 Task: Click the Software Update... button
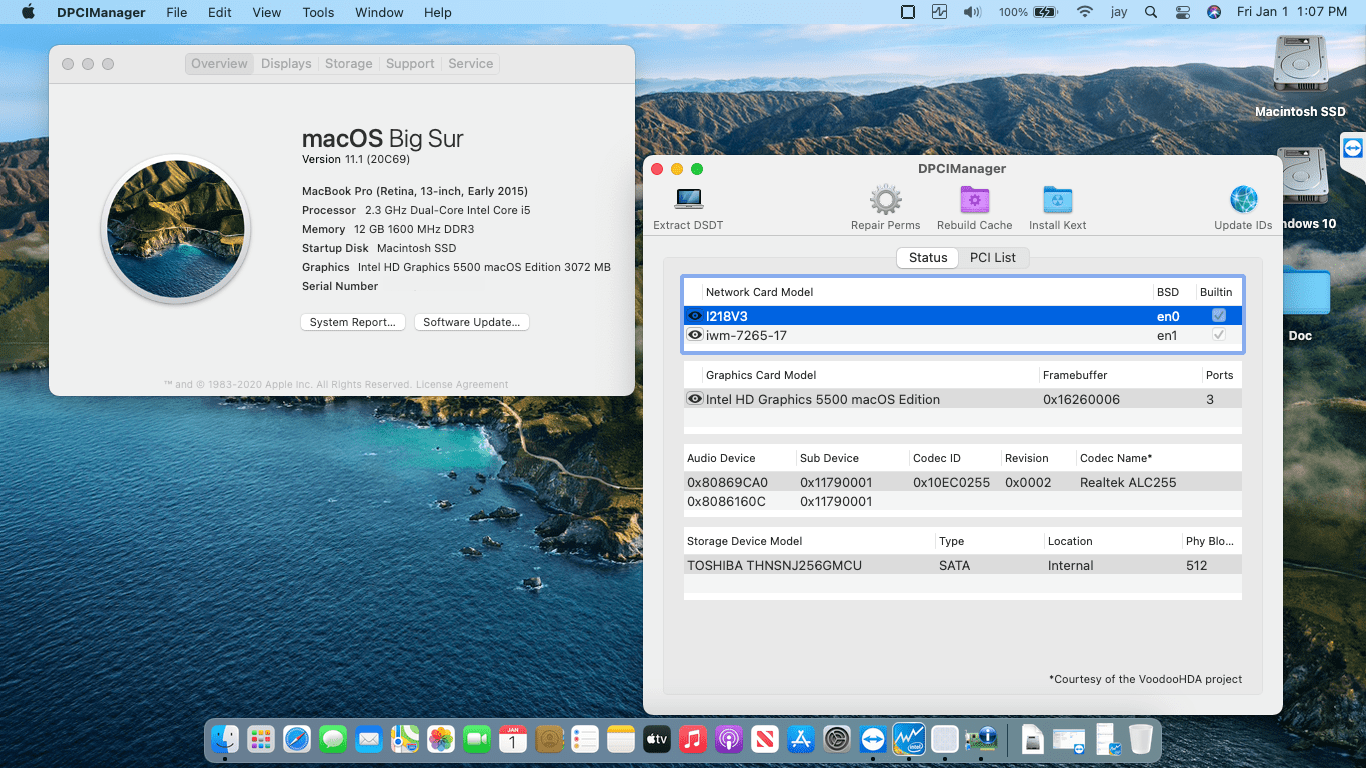point(471,322)
